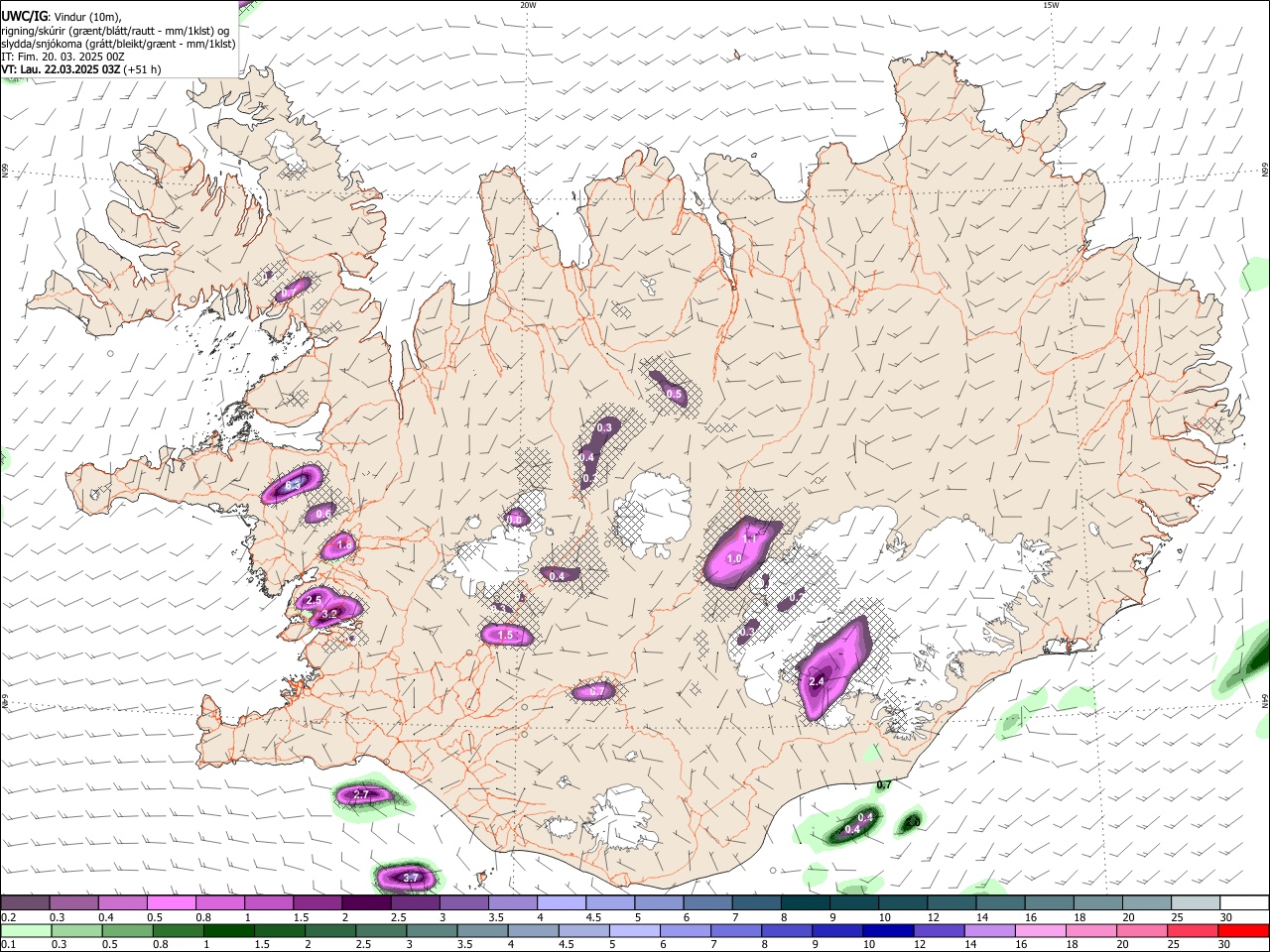1270x952 pixels.
Task: Click the lavender 4–4.5 snow legend swatch
Action: (x=561, y=903)
